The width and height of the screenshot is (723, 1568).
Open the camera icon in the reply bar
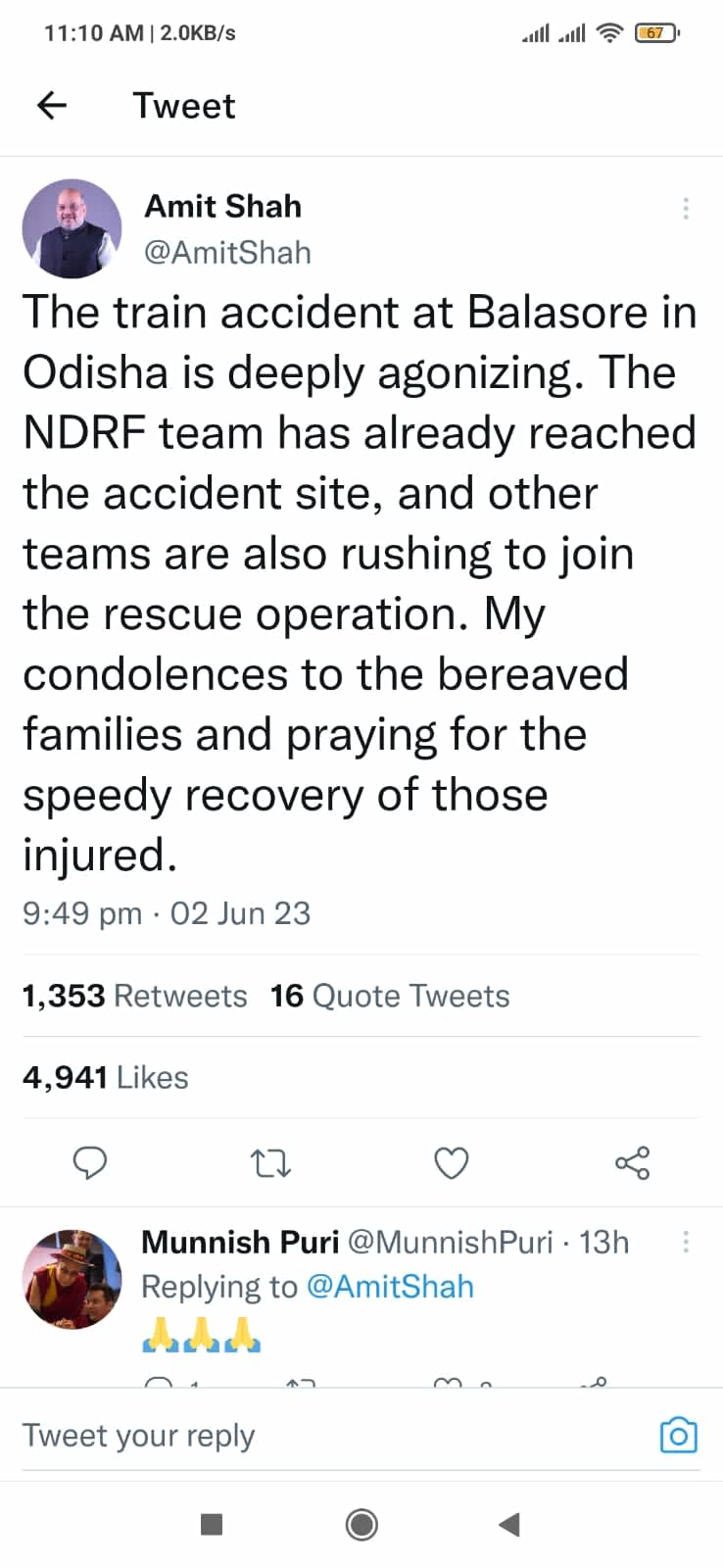click(x=678, y=1436)
